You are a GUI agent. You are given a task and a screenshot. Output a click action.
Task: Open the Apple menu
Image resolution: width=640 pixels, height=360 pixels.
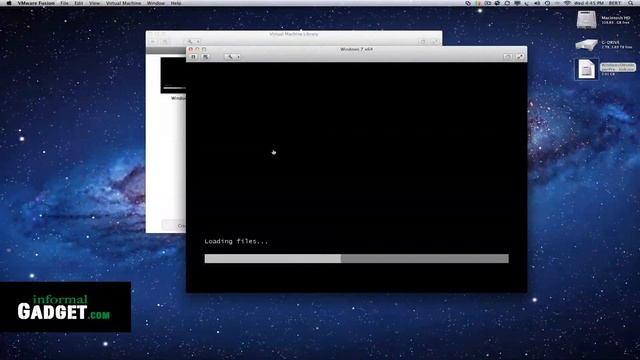coord(9,3)
